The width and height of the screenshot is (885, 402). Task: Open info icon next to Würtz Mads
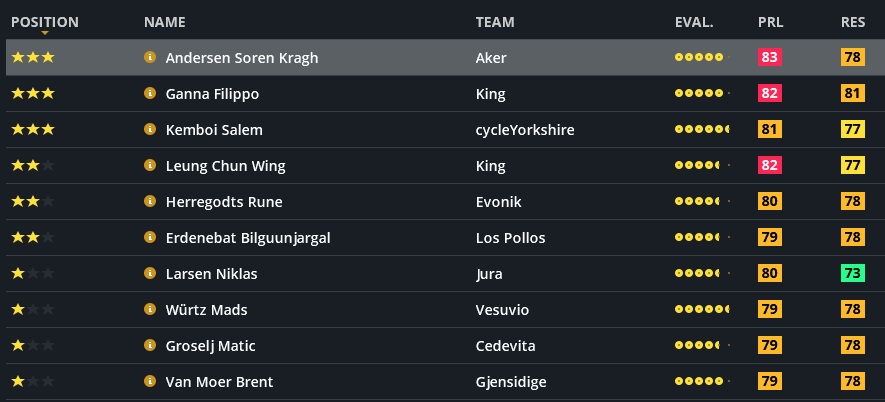coord(150,310)
